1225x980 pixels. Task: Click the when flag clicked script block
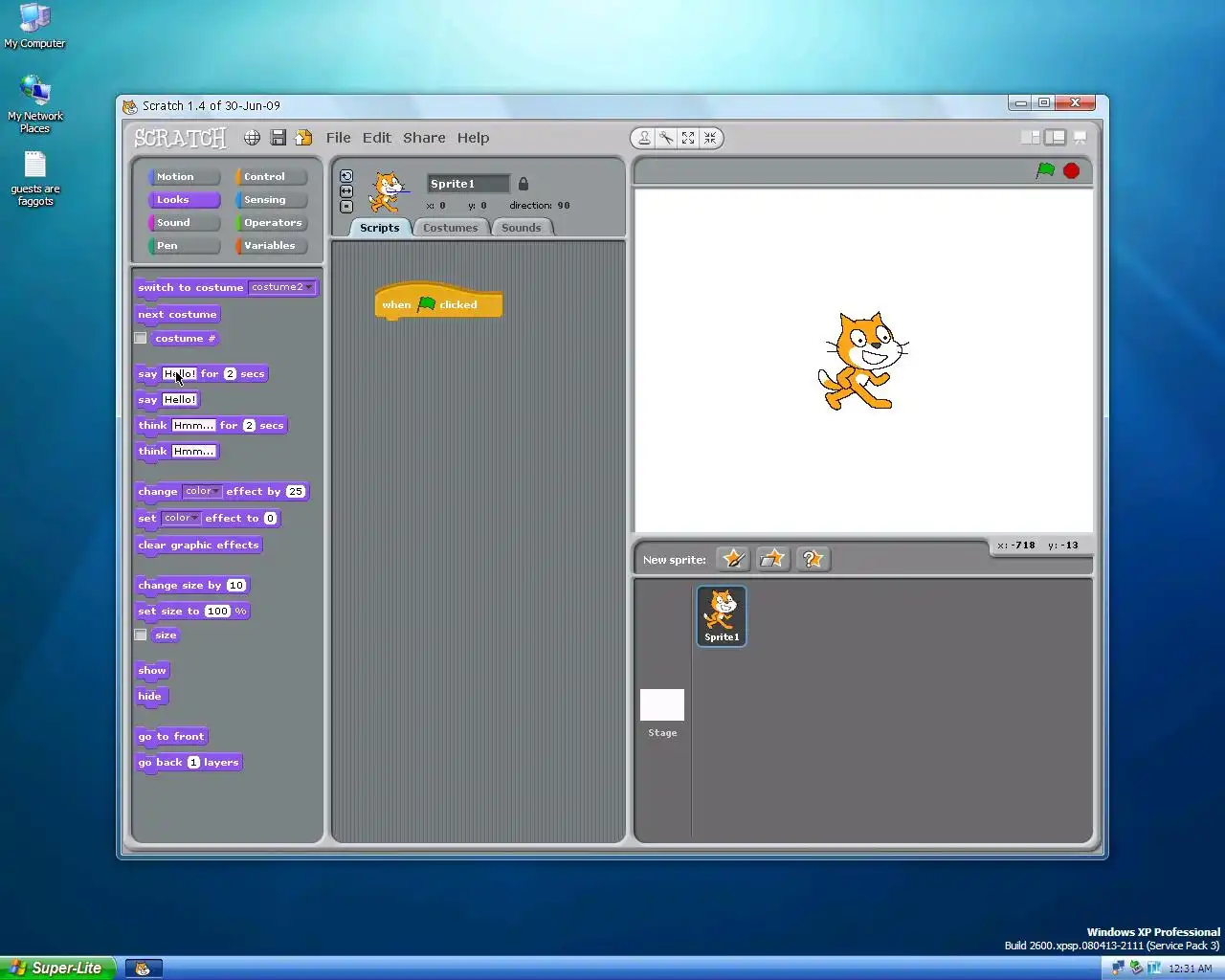[438, 302]
